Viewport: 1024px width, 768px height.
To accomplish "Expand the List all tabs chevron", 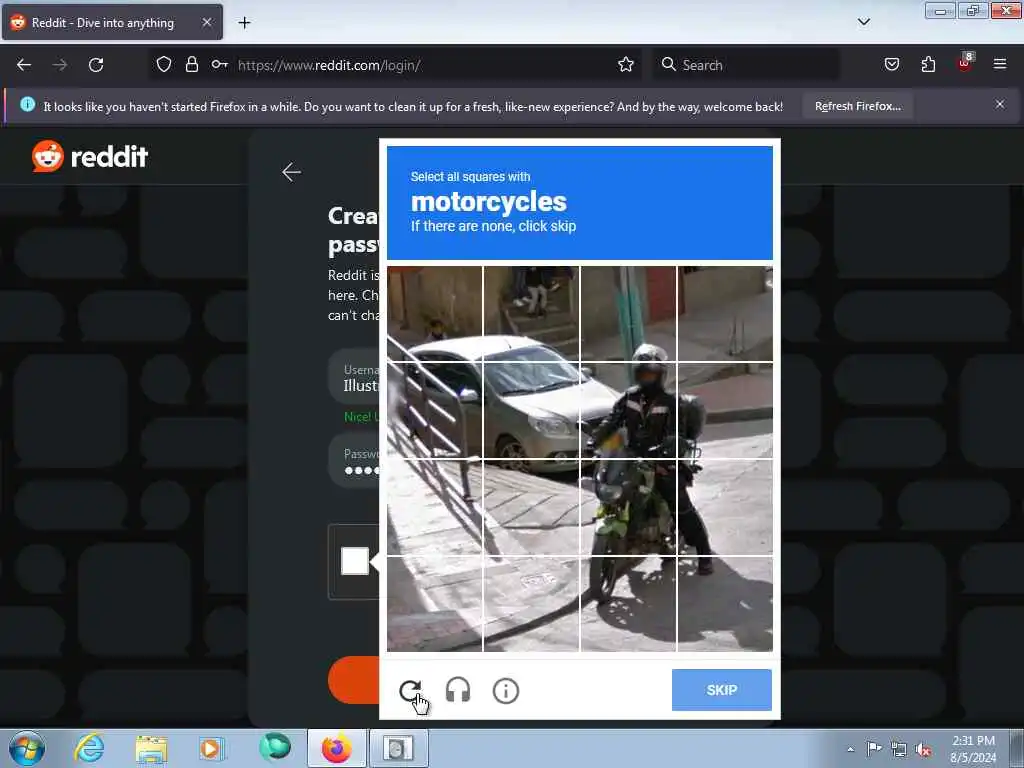I will pos(864,22).
